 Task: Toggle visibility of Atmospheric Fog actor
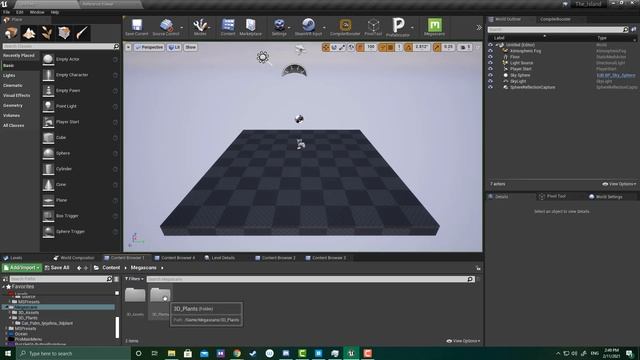490,51
